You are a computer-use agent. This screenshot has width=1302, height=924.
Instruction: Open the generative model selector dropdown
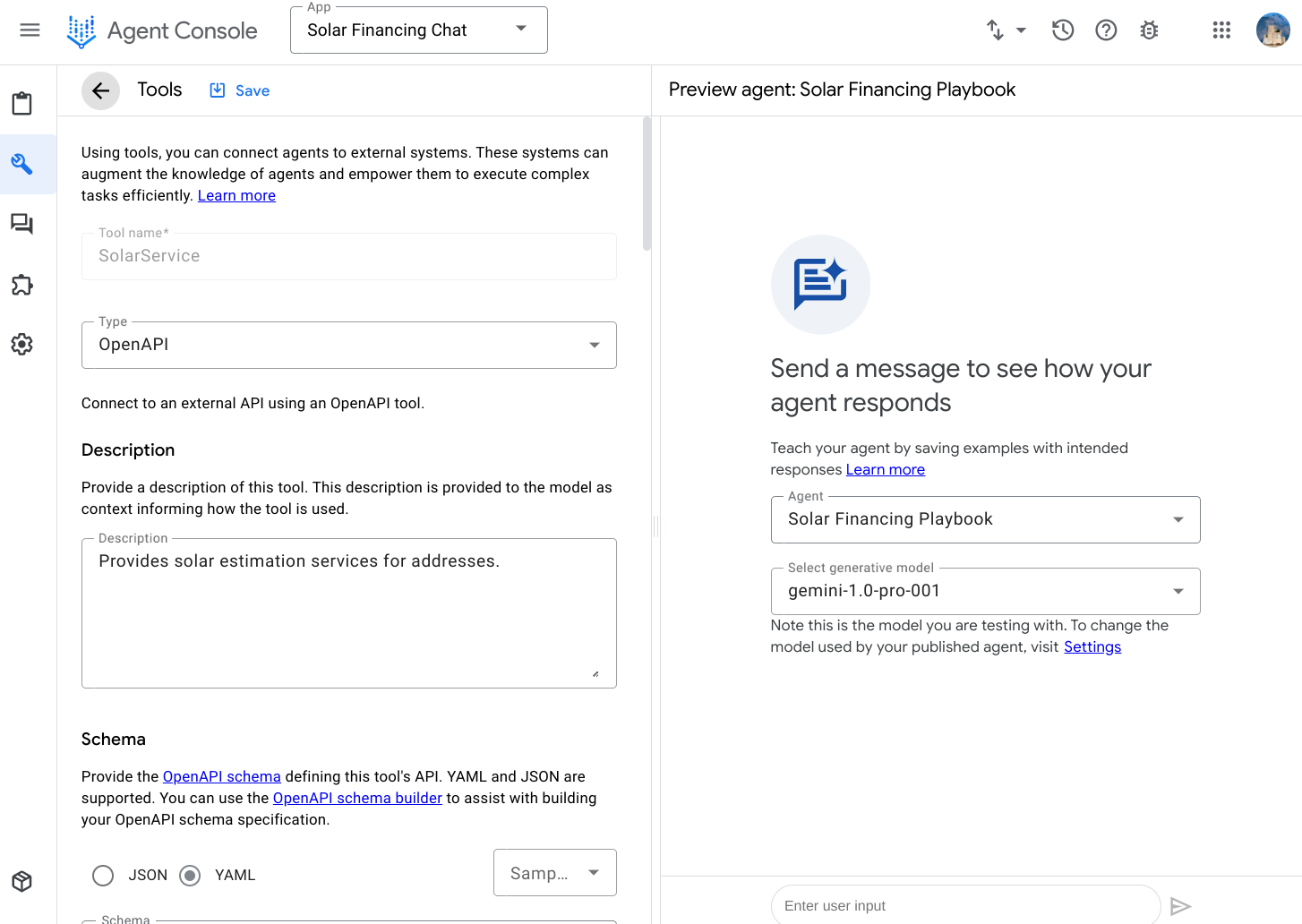(985, 591)
